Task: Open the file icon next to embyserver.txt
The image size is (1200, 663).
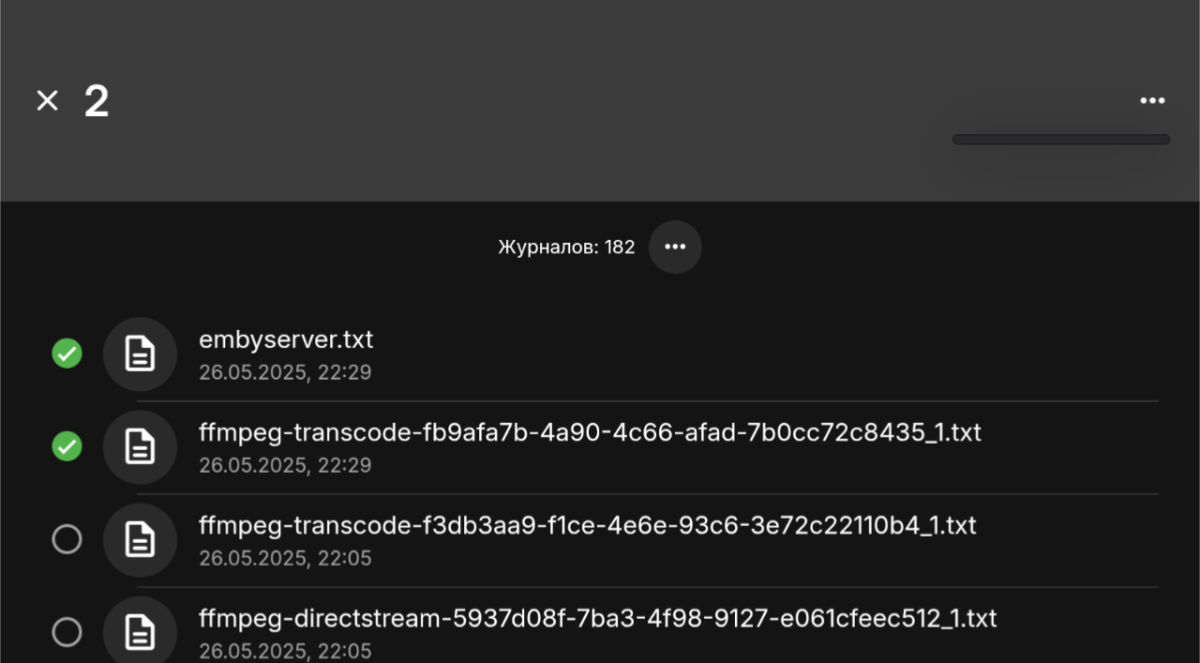Action: [x=140, y=354]
